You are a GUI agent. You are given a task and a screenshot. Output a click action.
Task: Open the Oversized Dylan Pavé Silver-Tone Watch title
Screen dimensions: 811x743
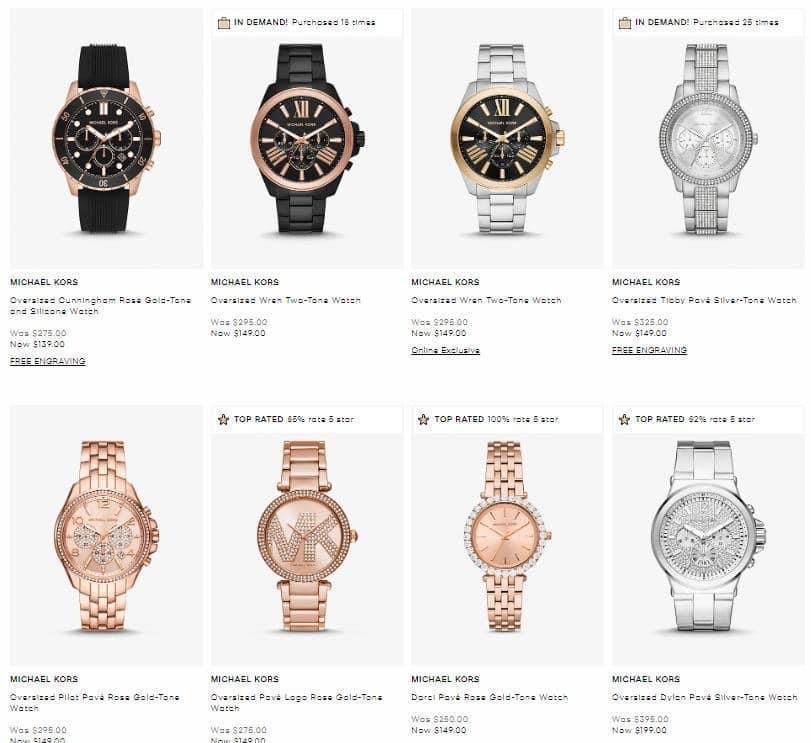point(704,697)
